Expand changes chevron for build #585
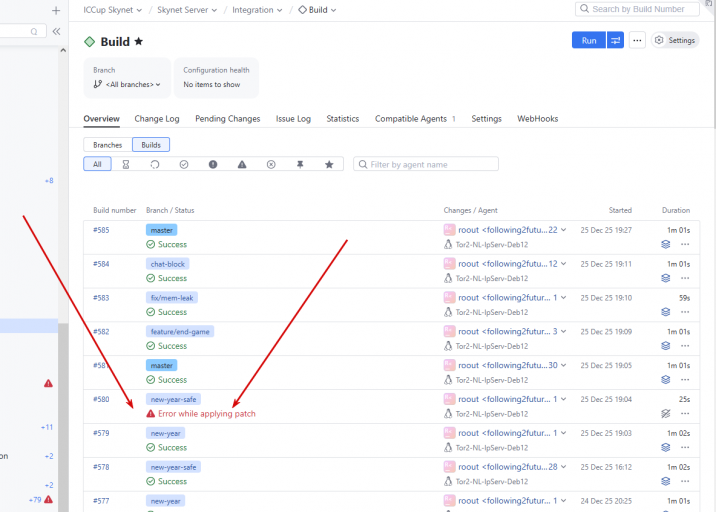 click(x=563, y=230)
